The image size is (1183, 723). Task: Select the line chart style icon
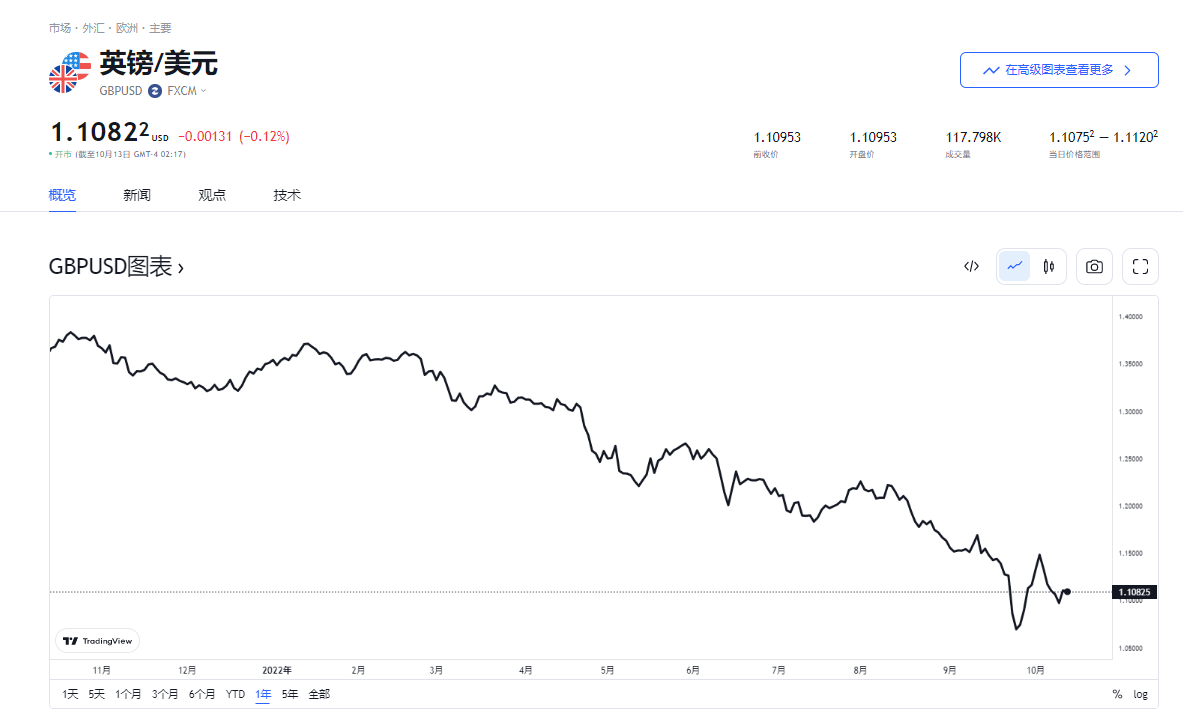tap(1014, 266)
